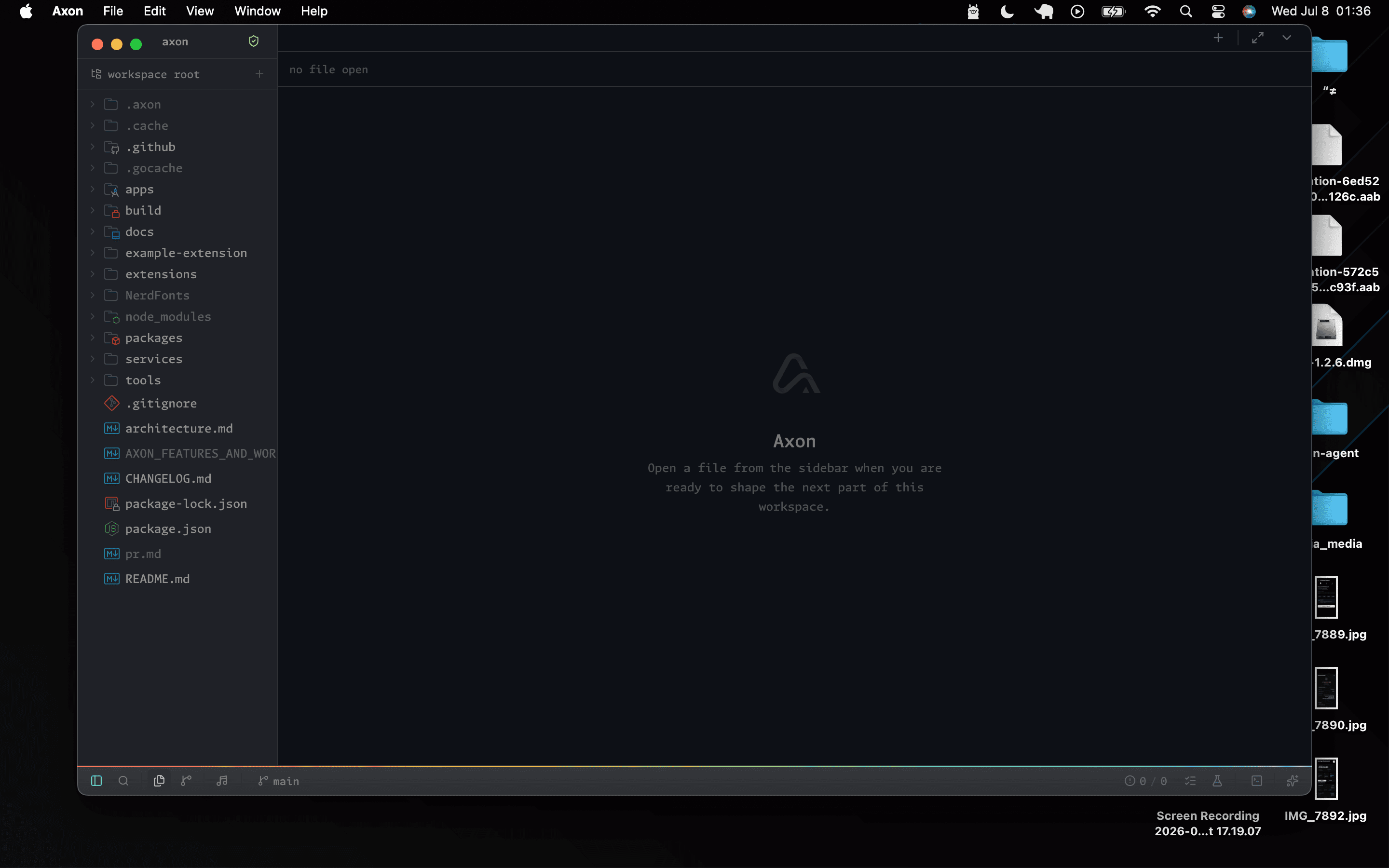Click the Wi-Fi icon in menu bar
This screenshot has width=1389, height=868.
[1153, 11]
